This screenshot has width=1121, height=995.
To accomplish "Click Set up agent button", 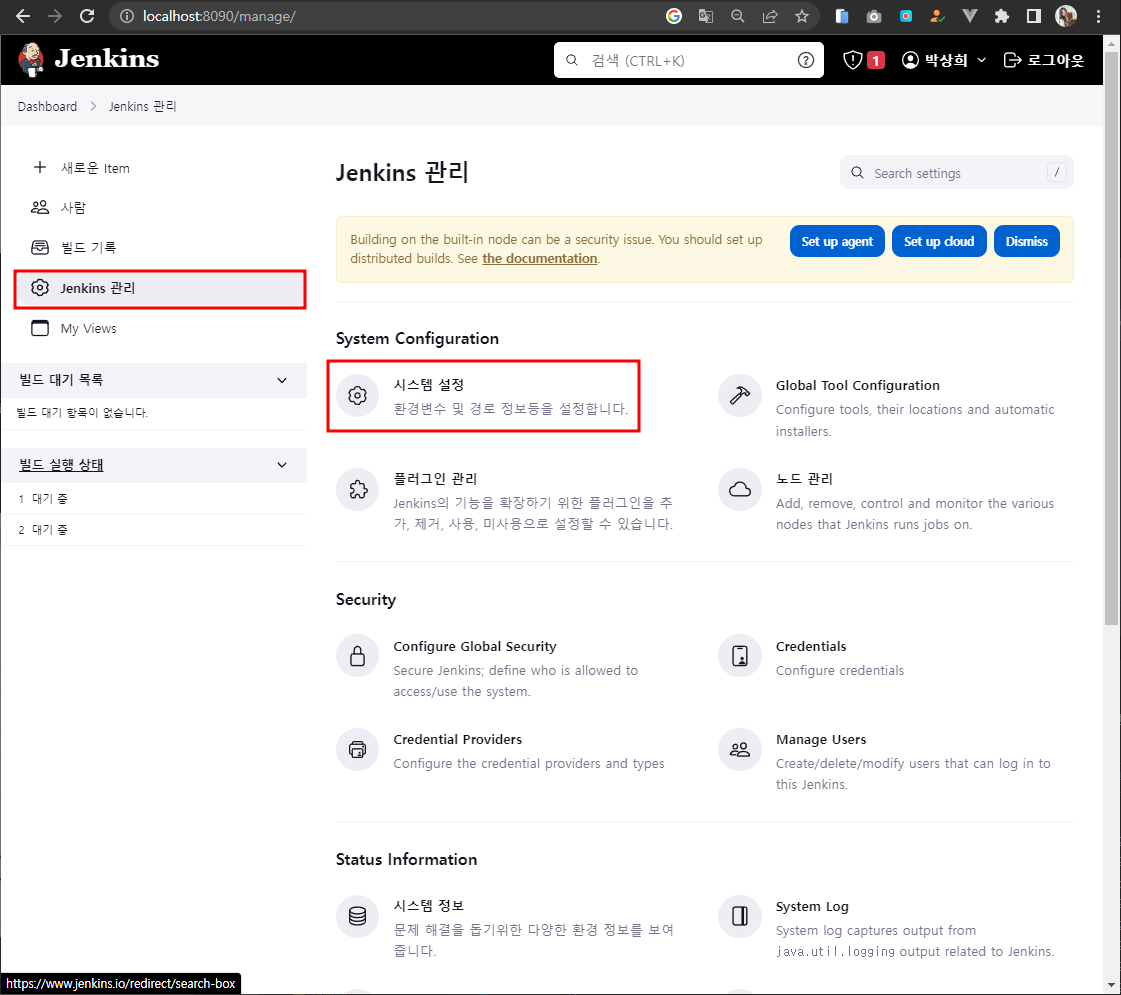I will pyautogui.click(x=836, y=241).
